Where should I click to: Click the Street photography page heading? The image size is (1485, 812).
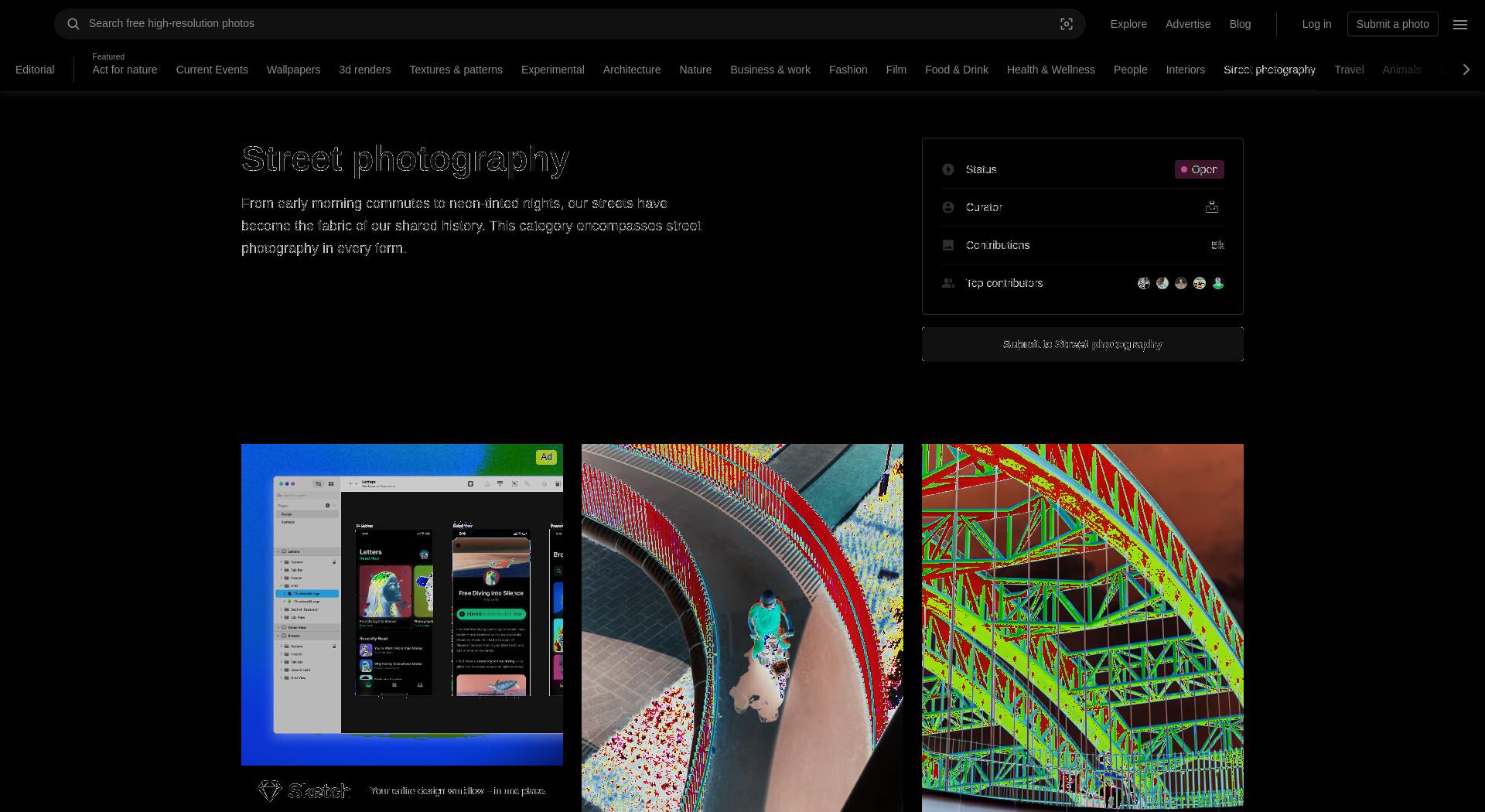click(405, 159)
